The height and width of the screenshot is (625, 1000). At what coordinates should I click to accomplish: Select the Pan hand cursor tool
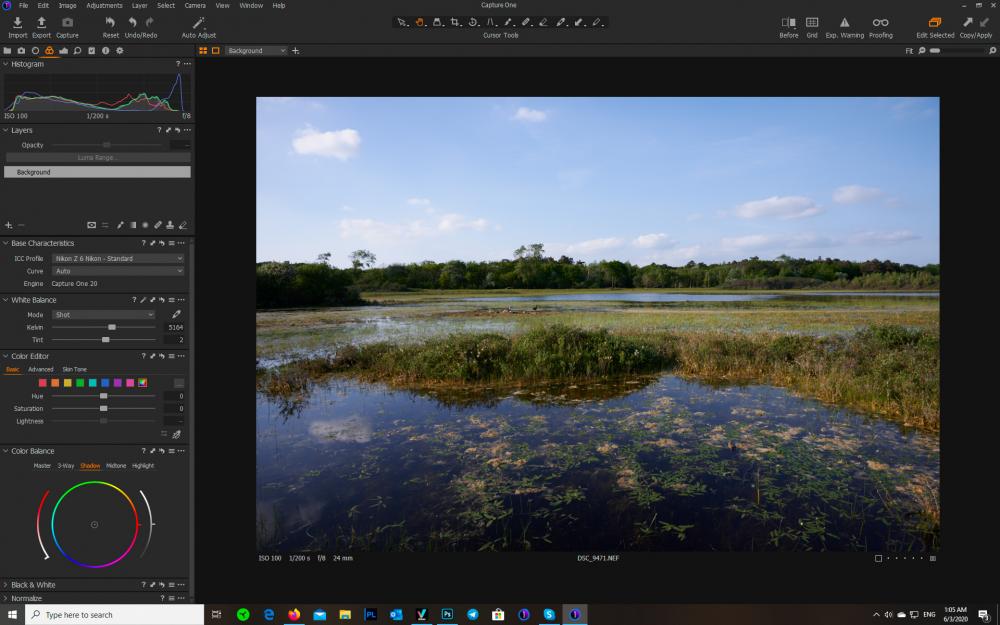point(420,22)
